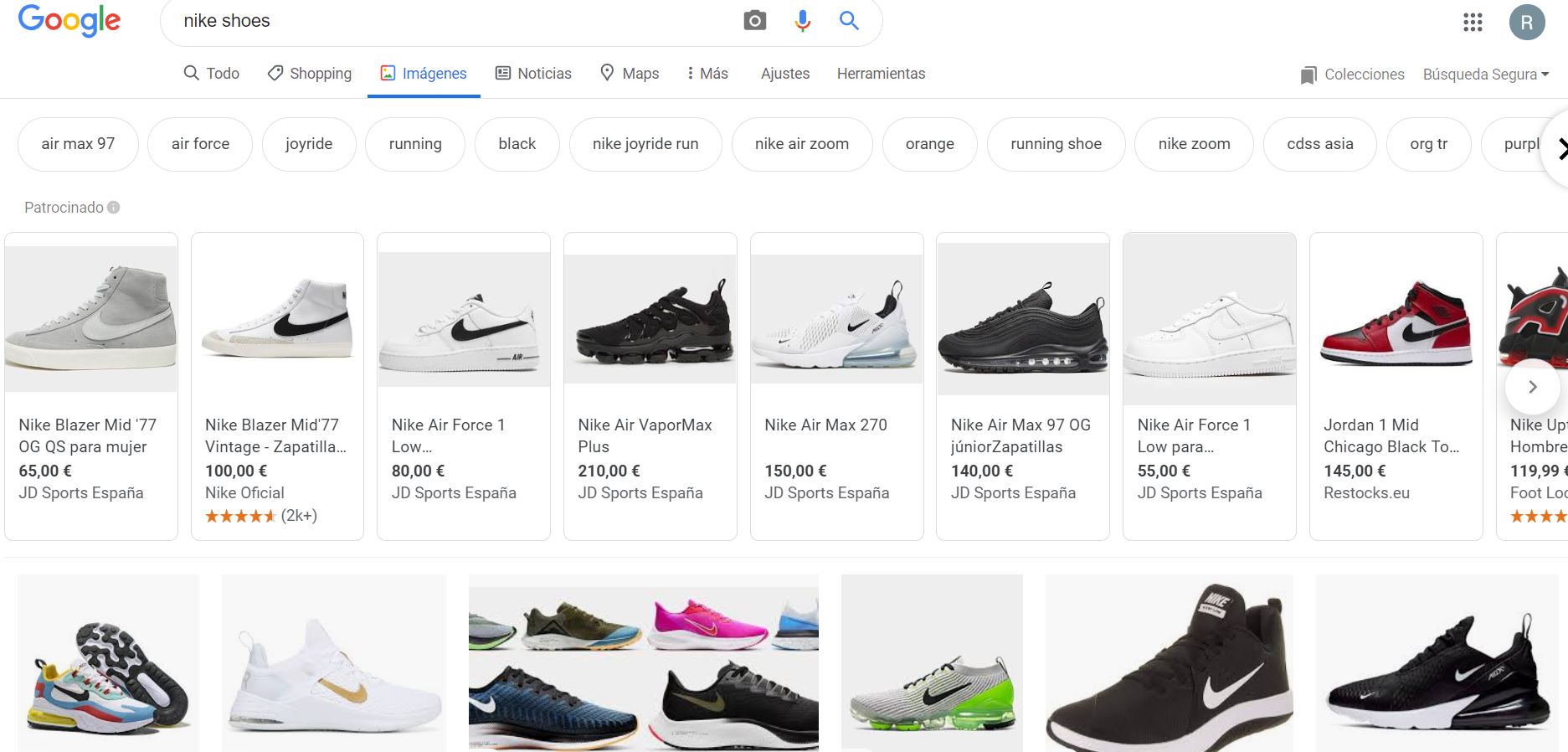The image size is (1568, 752).
Task: Open Nike Air Force 1 Low 80,00 € image
Action: click(464, 319)
